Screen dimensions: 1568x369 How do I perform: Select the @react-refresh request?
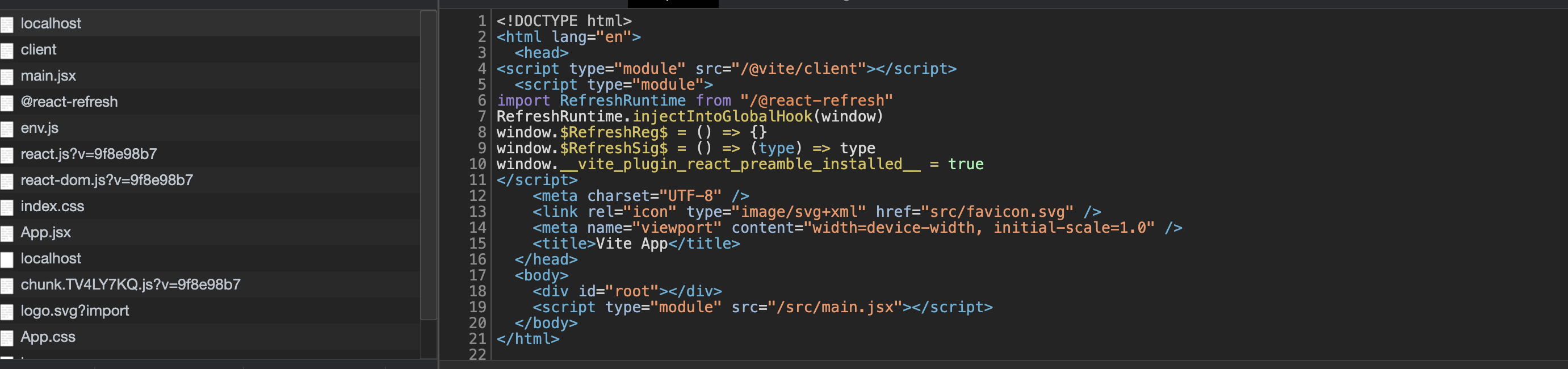click(x=210, y=102)
